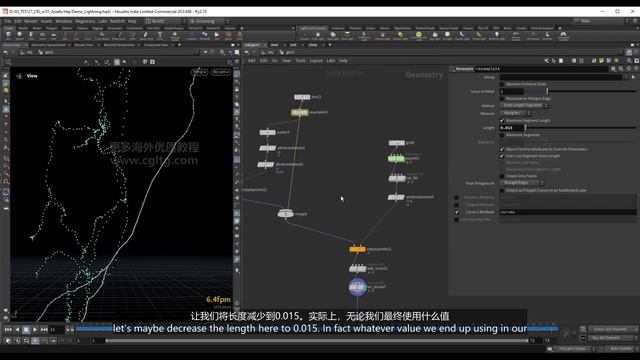Click the parameter gear settings icon
Screen dimensions: 640x360
point(613,69)
